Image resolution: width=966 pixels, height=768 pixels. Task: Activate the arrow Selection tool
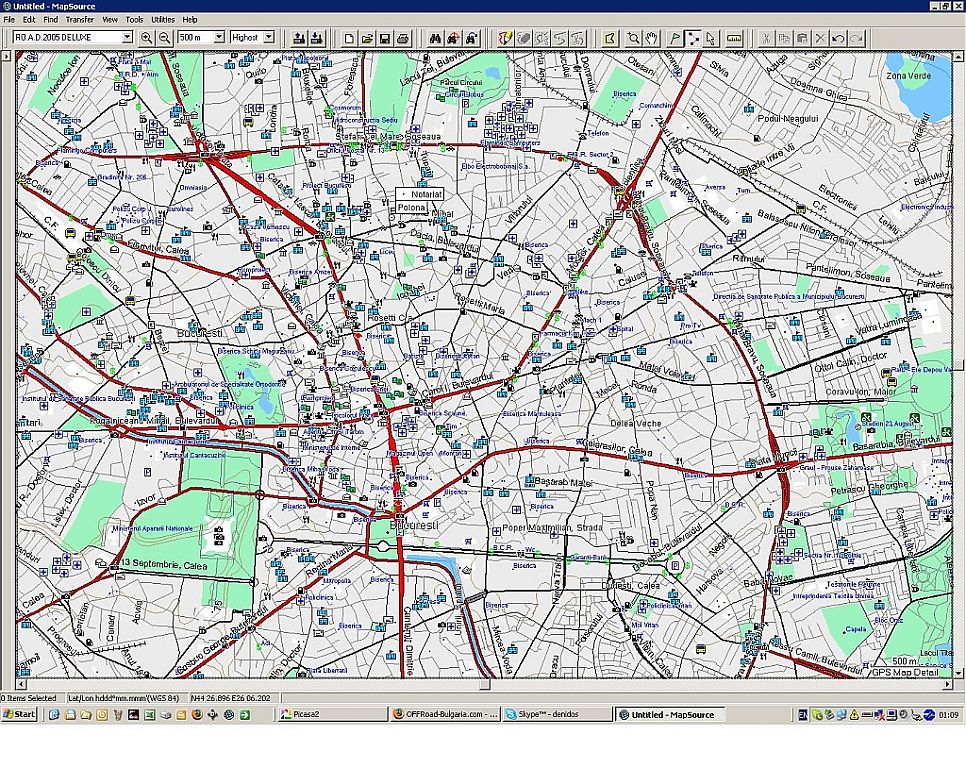coord(710,38)
